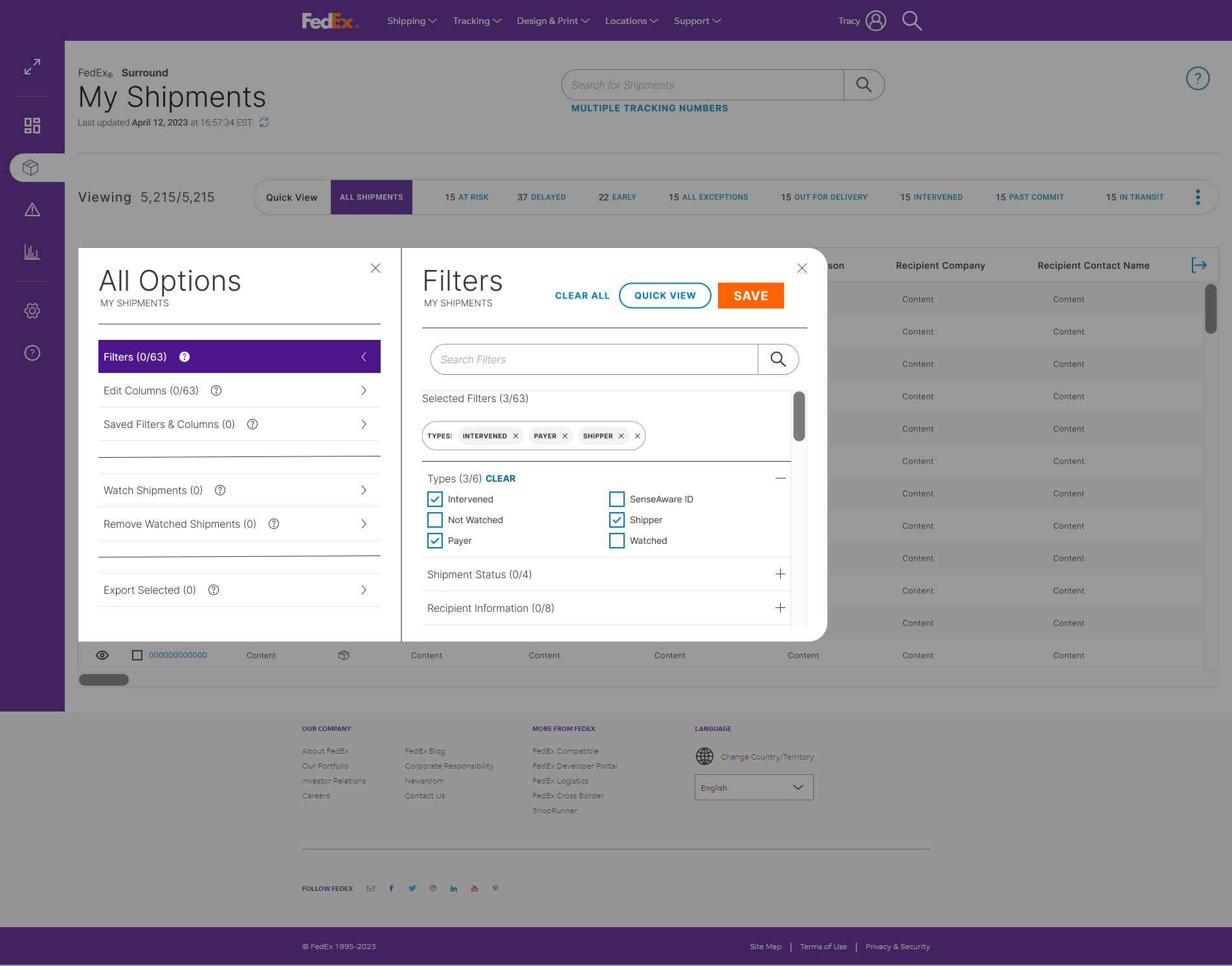Click the Clear All filters link

(x=582, y=296)
